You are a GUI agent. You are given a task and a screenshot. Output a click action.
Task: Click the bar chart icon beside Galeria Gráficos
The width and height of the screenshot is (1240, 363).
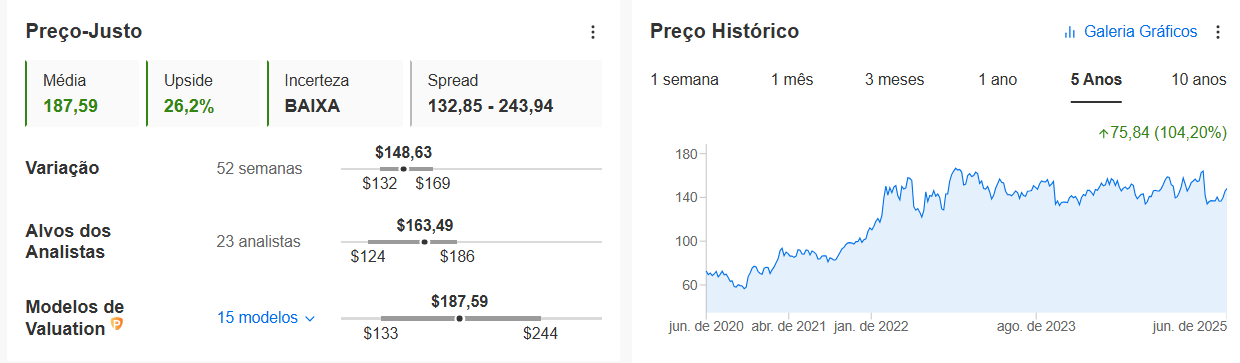click(x=1069, y=32)
